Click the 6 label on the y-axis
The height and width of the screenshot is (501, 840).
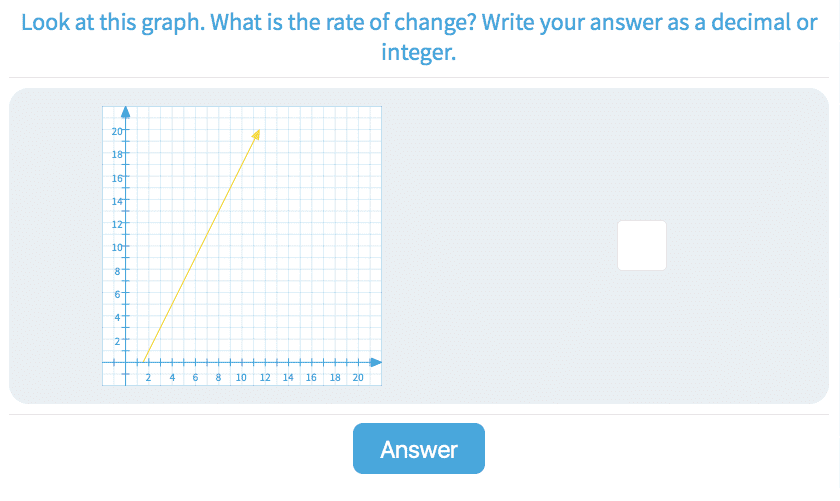(x=117, y=294)
